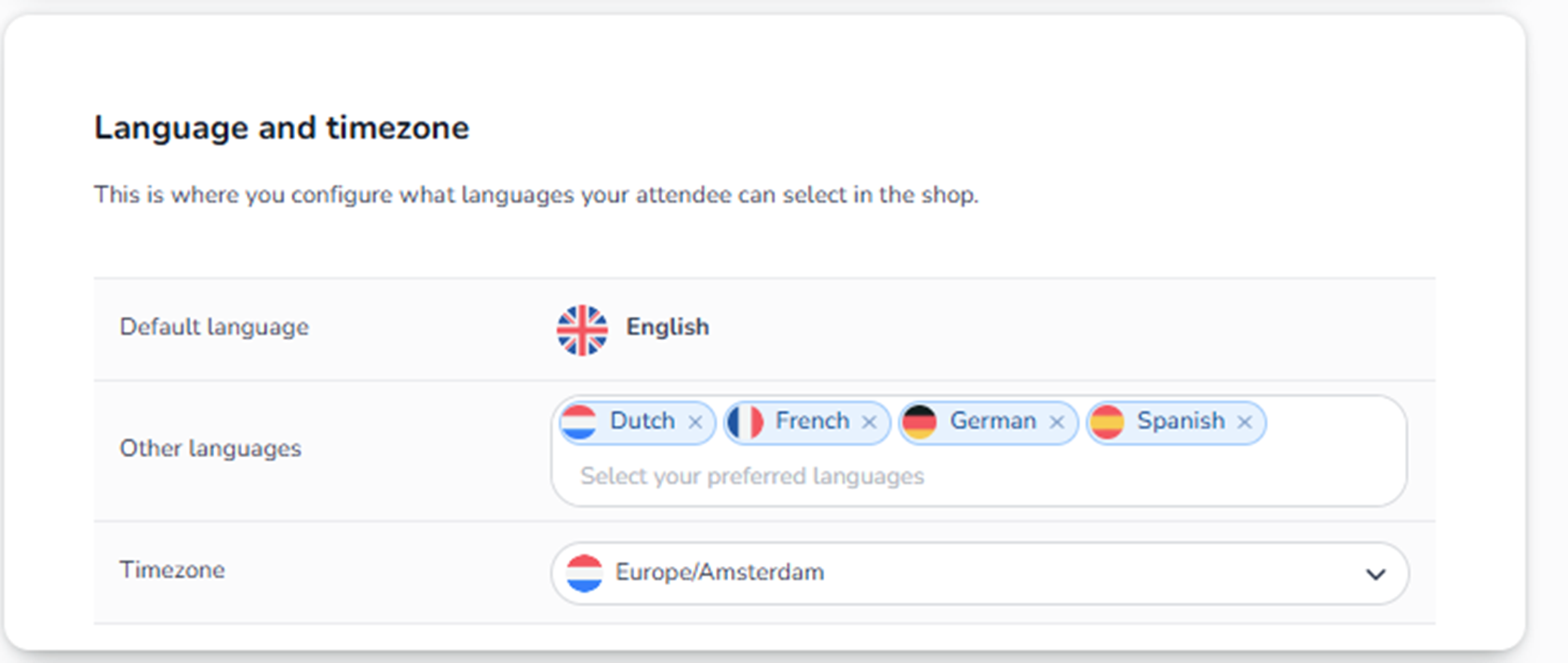Click the Netherlands flag in Timezone field
This screenshot has width=1568, height=663.
coord(585,573)
